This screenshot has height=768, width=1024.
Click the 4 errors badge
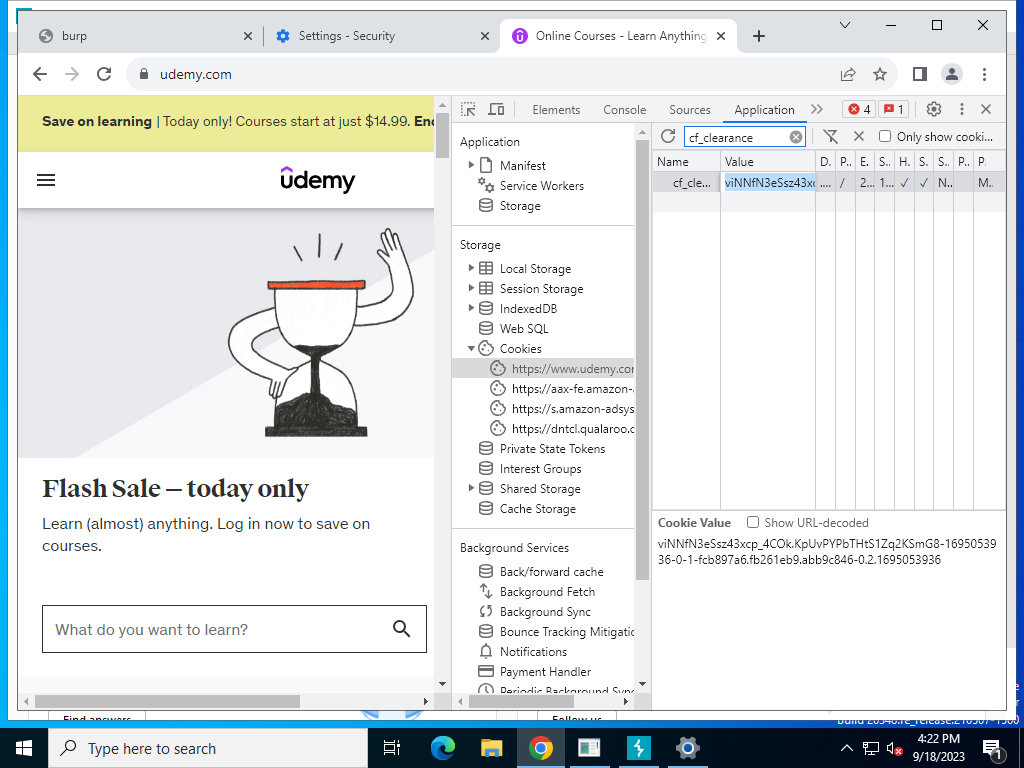click(859, 110)
